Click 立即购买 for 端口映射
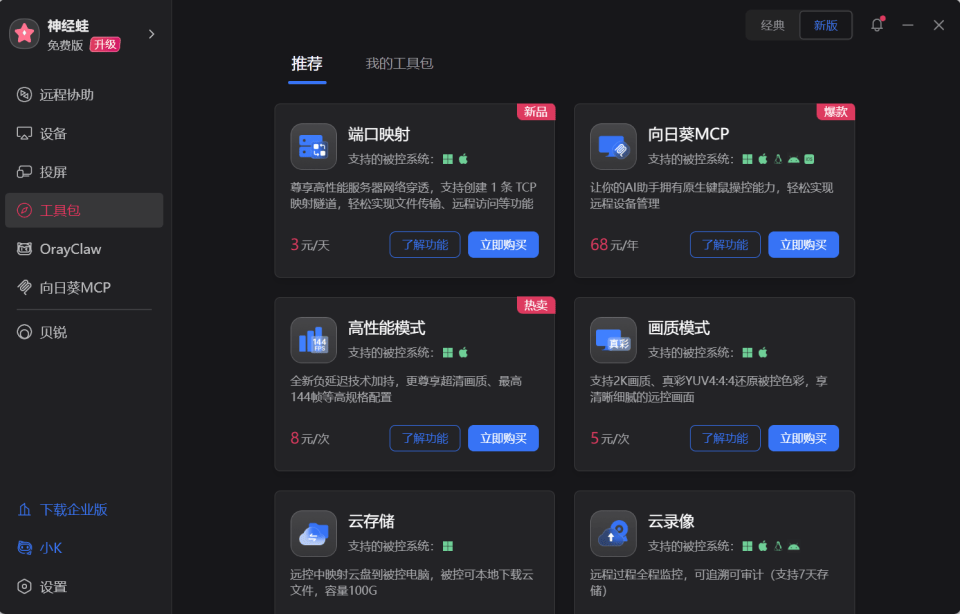Screen dimensions: 960x614 coord(503,245)
